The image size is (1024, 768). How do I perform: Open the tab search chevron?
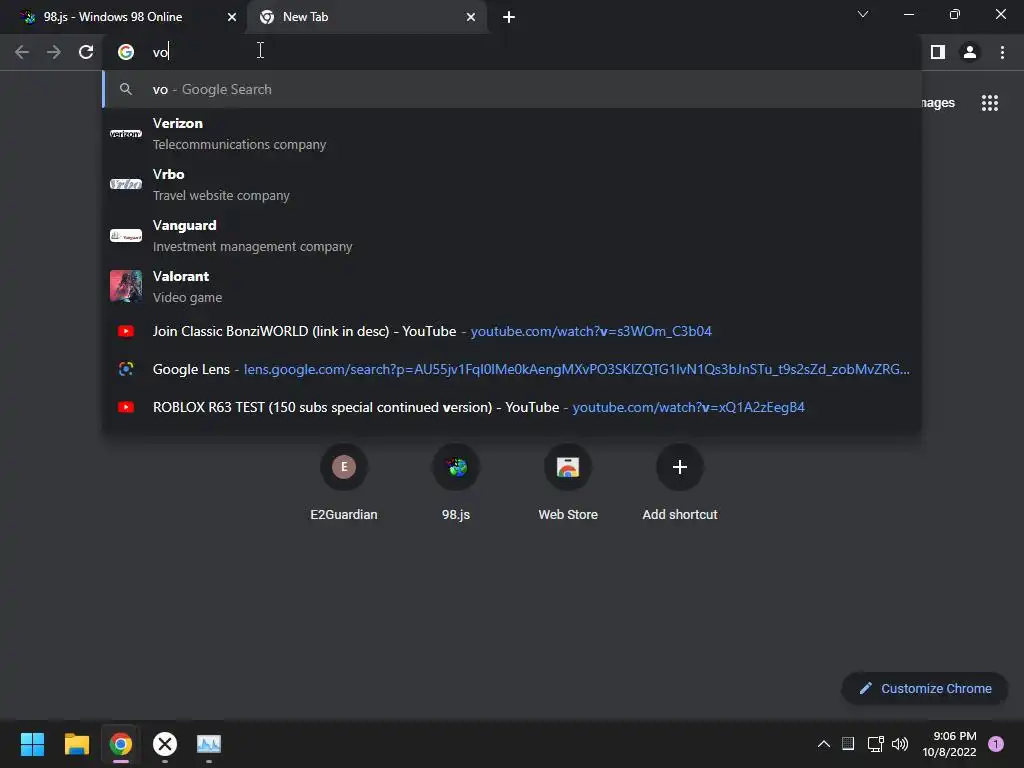click(x=863, y=14)
